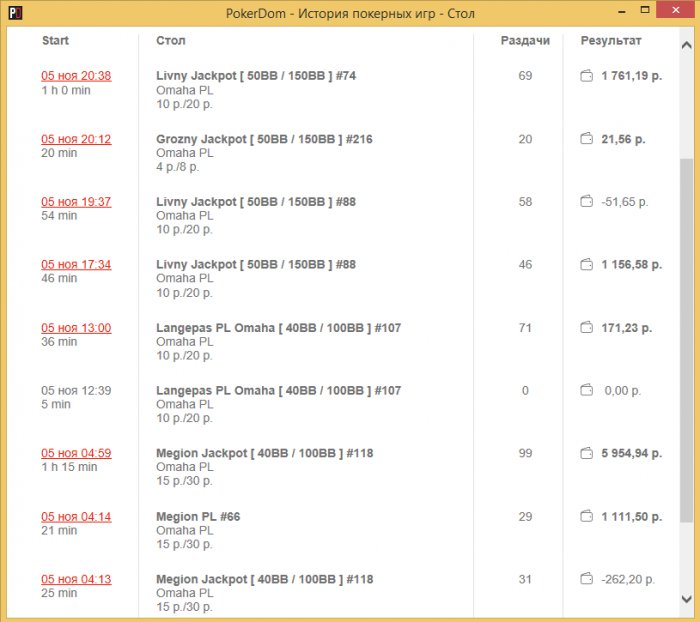Image resolution: width=700 pixels, height=622 pixels.
Task: Click result value -262,20 р.
Action: pos(628,580)
